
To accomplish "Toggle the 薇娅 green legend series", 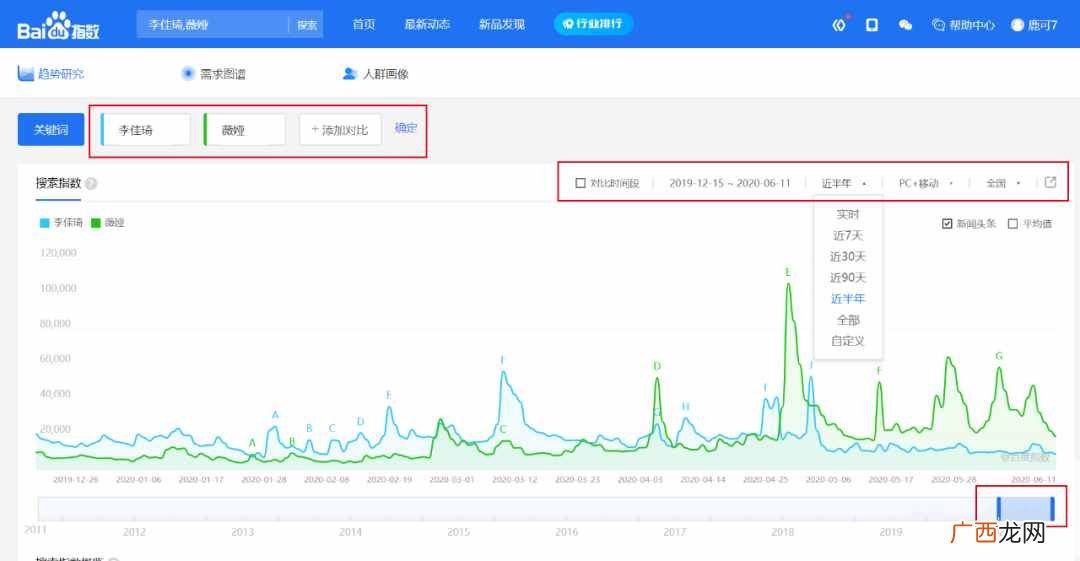I will 107,223.
